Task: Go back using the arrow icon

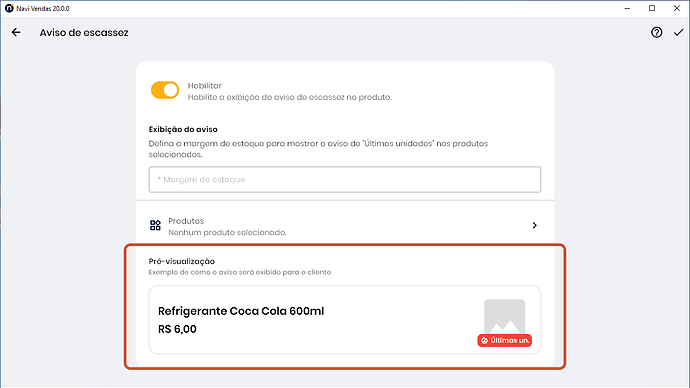Action: [x=16, y=32]
